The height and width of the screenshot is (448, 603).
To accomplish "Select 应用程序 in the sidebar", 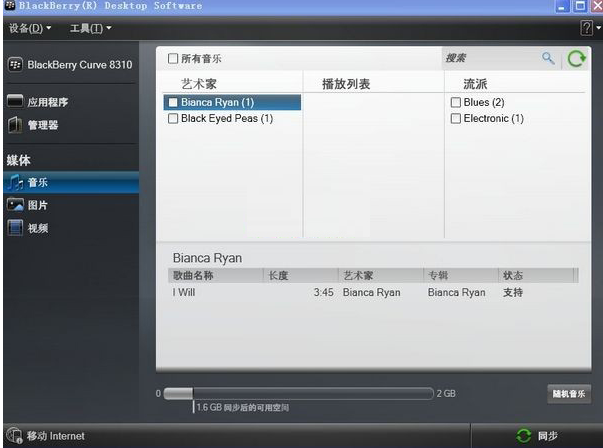I will pos(48,102).
